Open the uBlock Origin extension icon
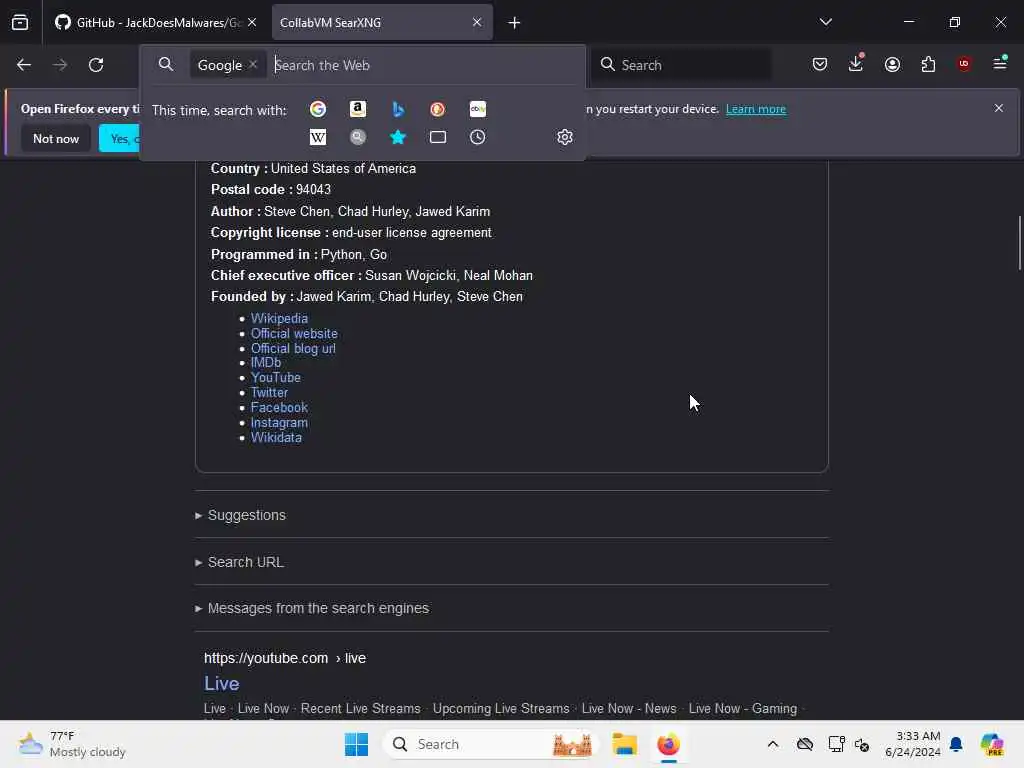This screenshot has width=1024, height=768. click(964, 64)
